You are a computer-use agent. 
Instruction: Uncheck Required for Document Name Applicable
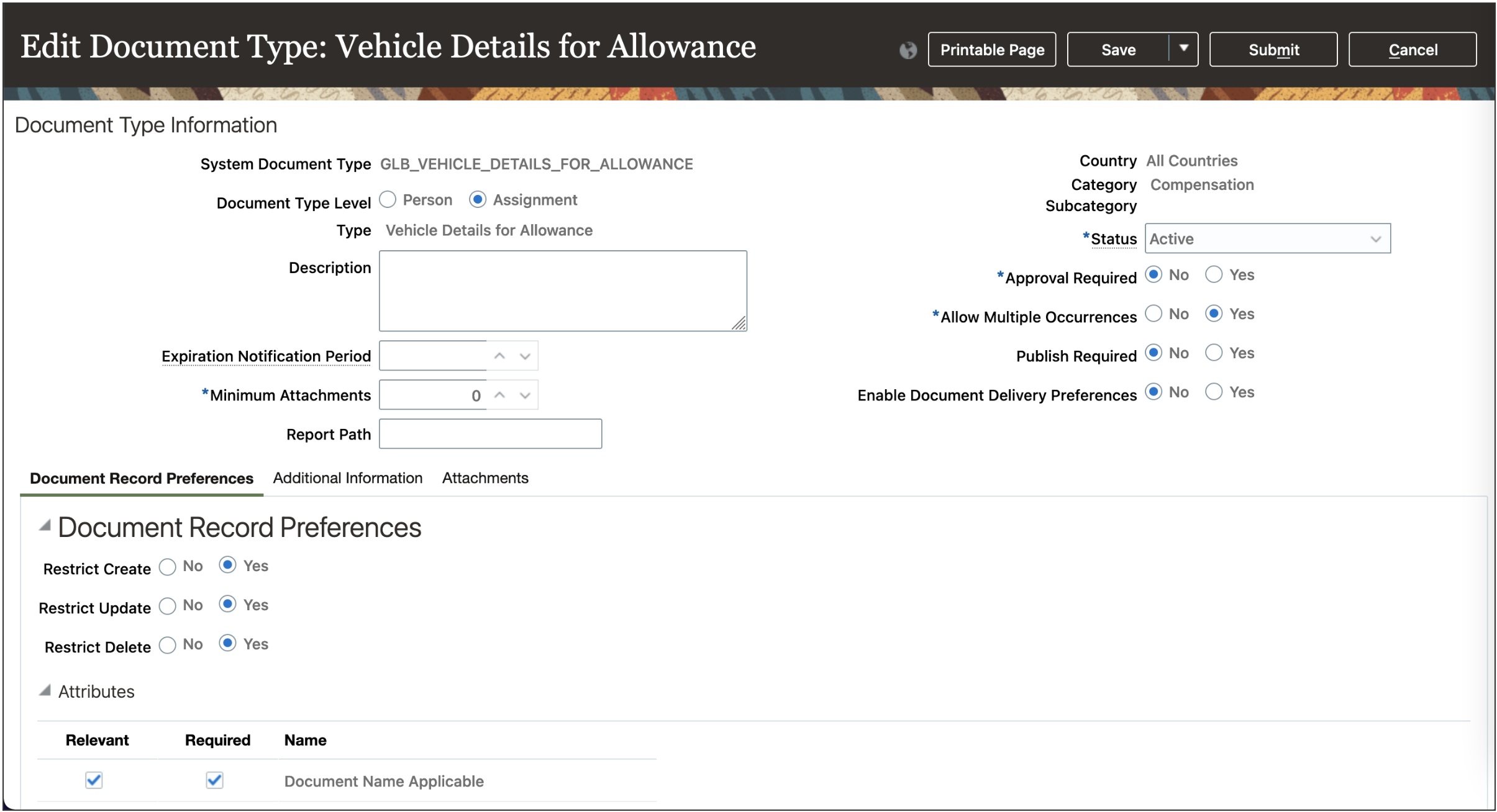pos(214,780)
